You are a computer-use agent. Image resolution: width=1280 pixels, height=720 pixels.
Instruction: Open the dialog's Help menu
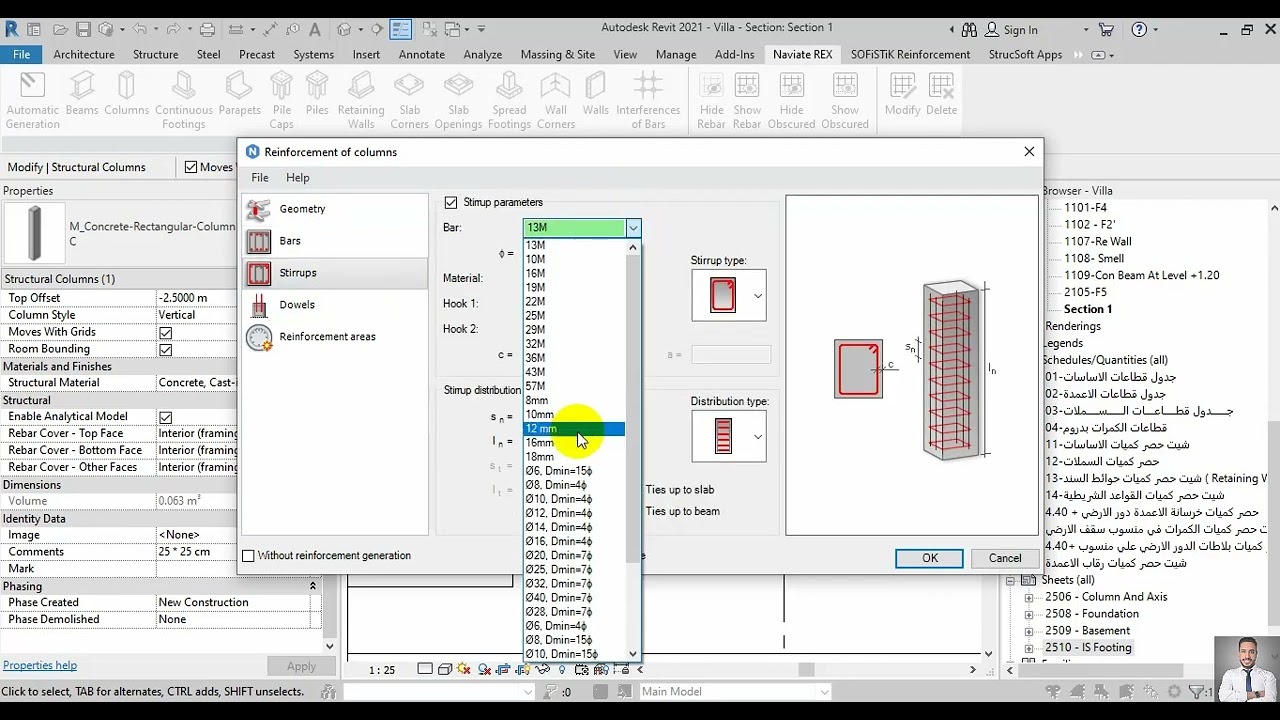click(298, 178)
